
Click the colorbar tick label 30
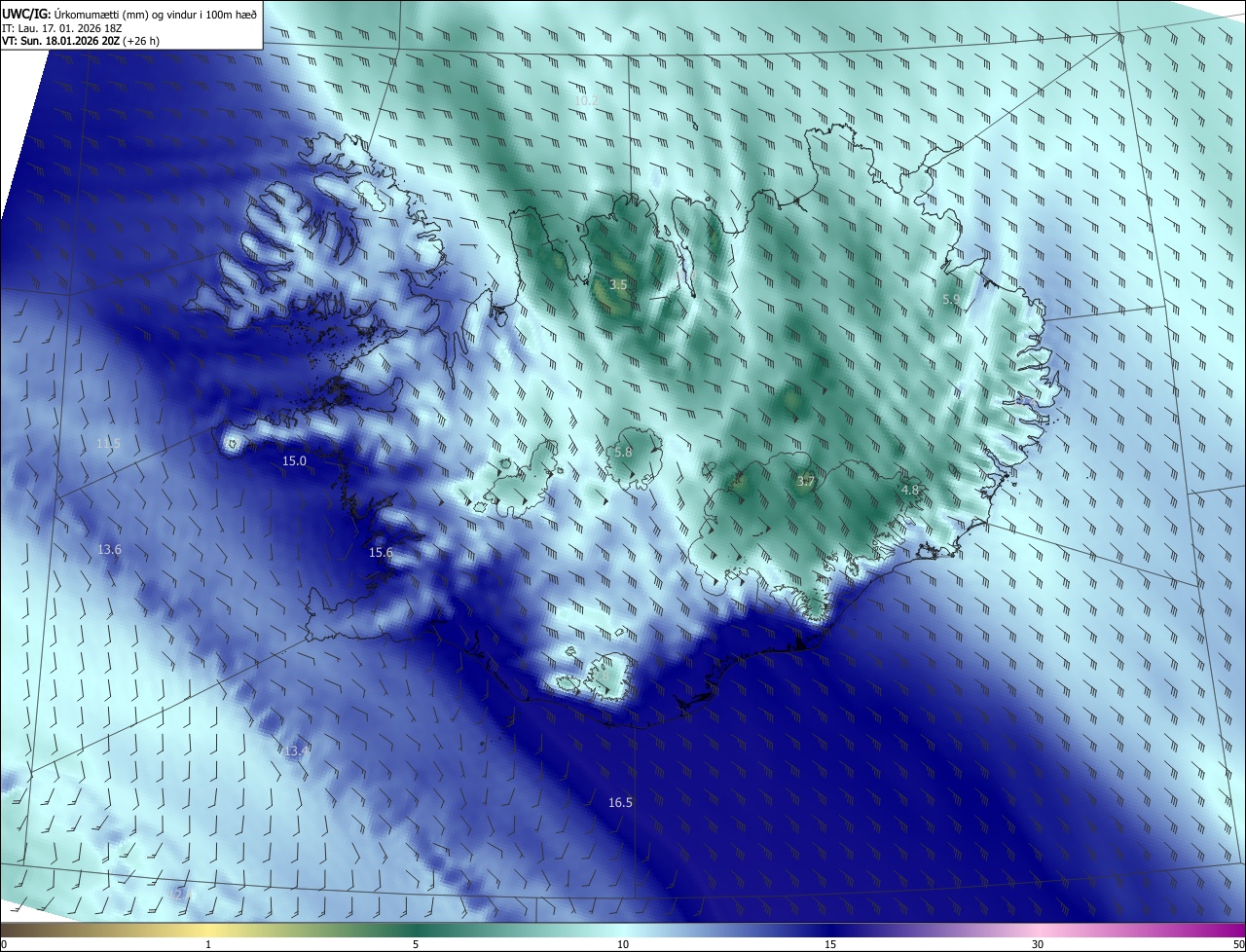click(1038, 944)
